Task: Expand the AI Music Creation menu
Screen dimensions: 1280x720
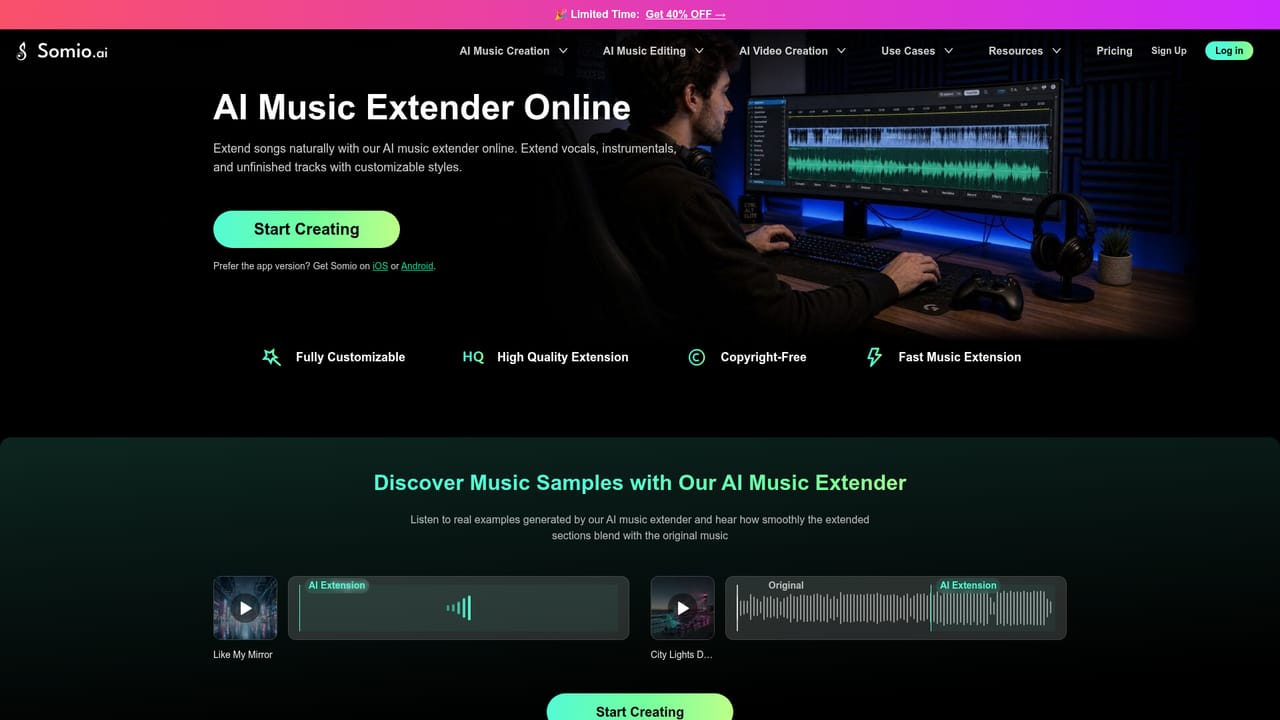Action: [x=514, y=51]
